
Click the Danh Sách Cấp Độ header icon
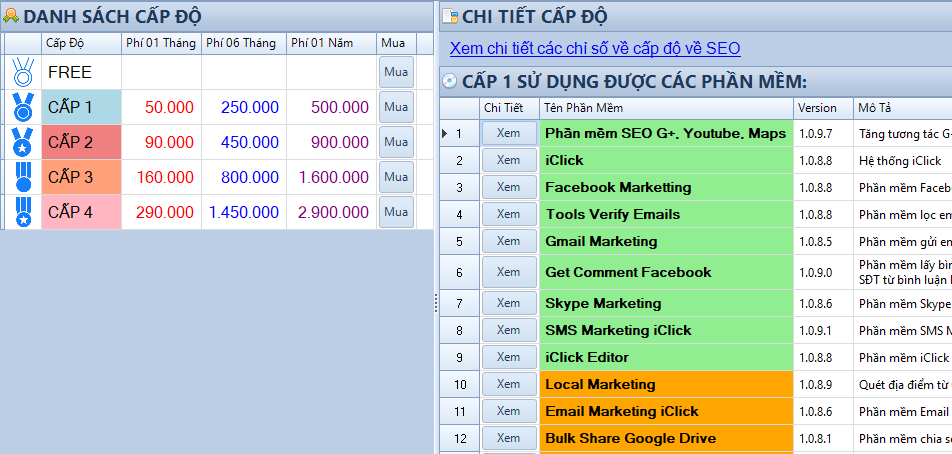tap(10, 16)
